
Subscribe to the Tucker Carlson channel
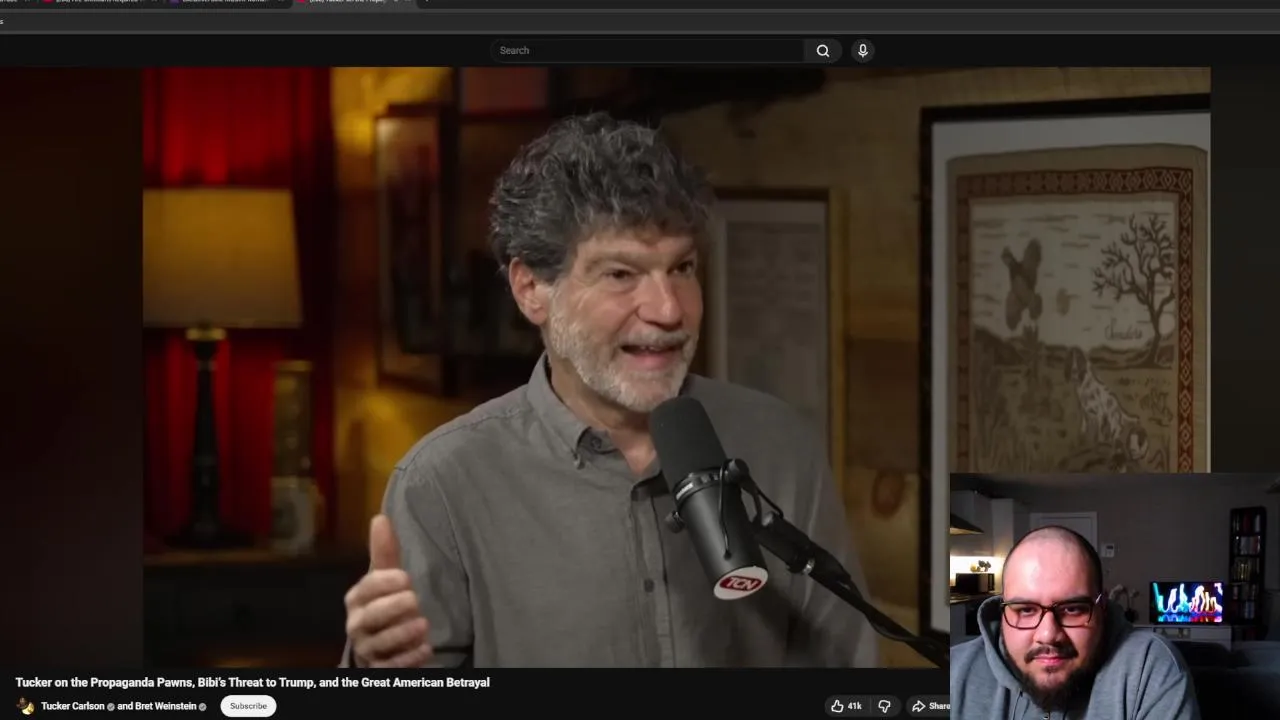248,706
